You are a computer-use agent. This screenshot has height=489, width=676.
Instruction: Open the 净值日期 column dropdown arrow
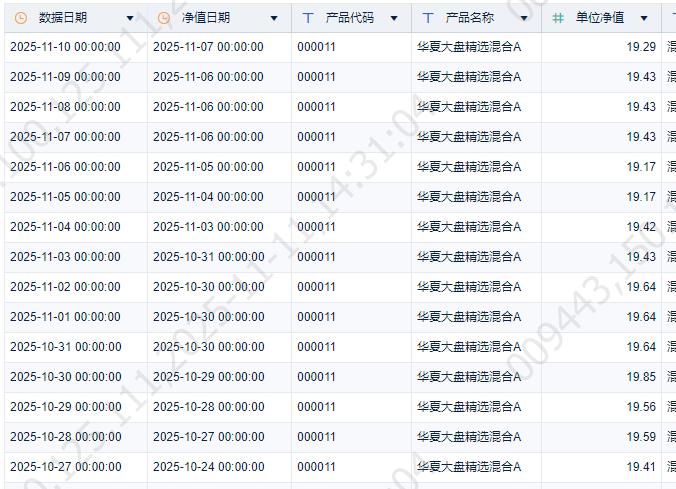tap(274, 18)
